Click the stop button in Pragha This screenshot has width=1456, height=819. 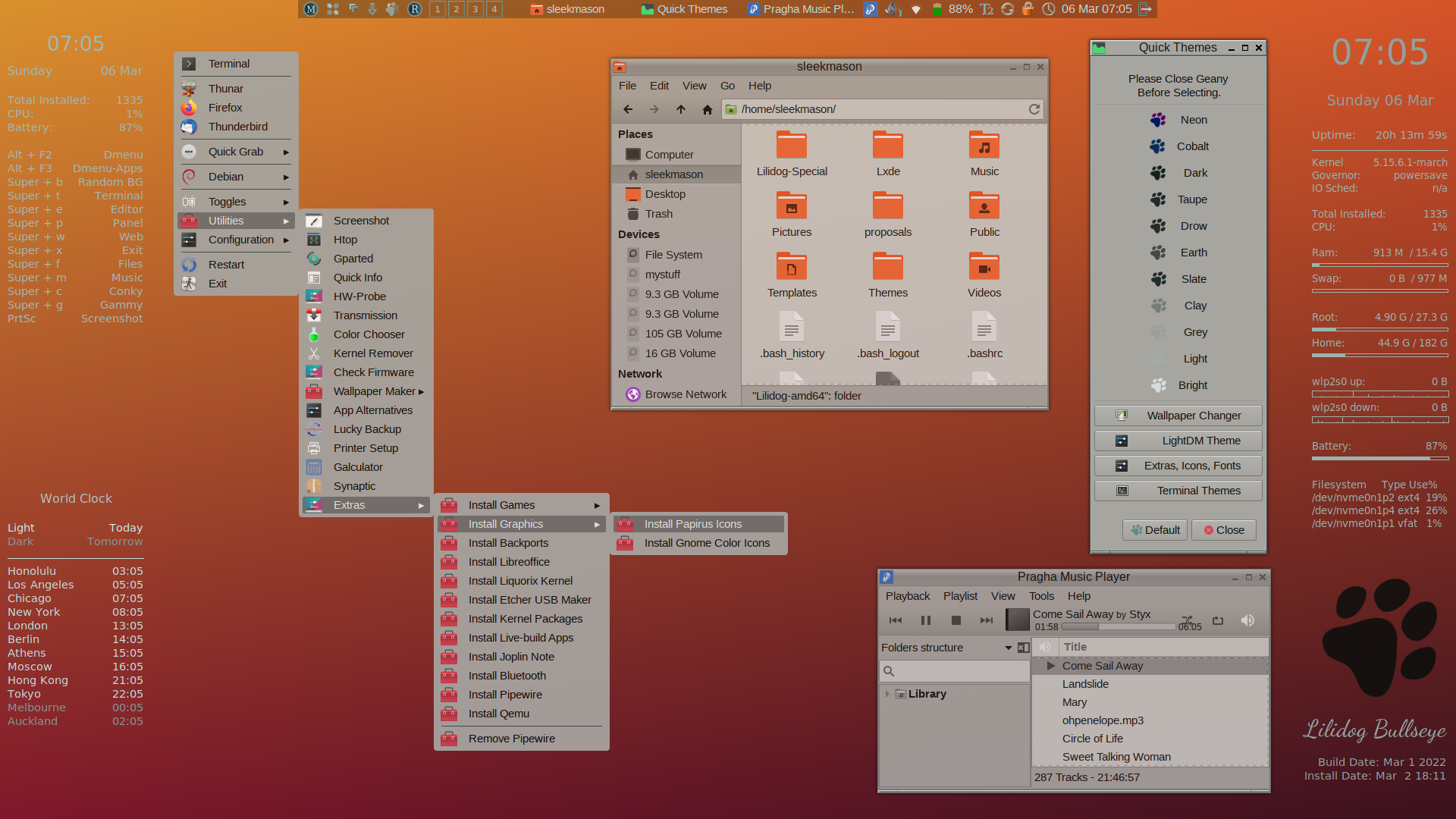coord(955,620)
